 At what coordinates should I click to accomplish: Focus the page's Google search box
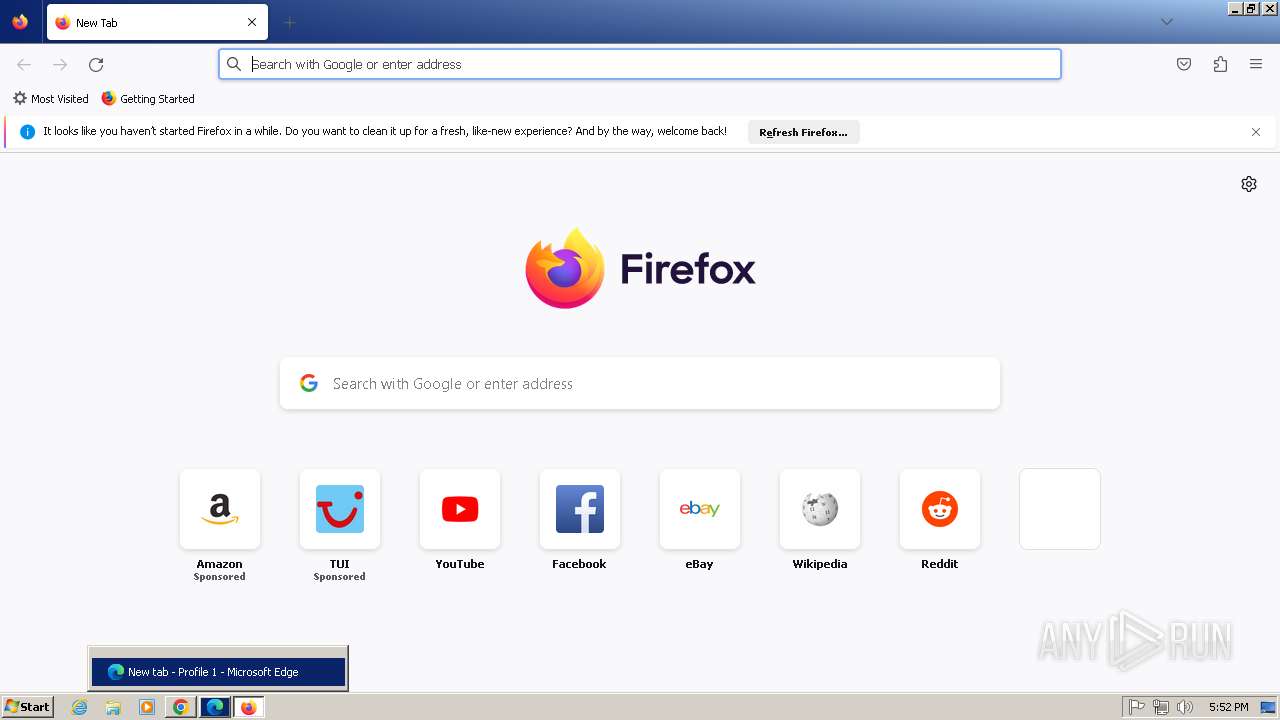(x=640, y=383)
